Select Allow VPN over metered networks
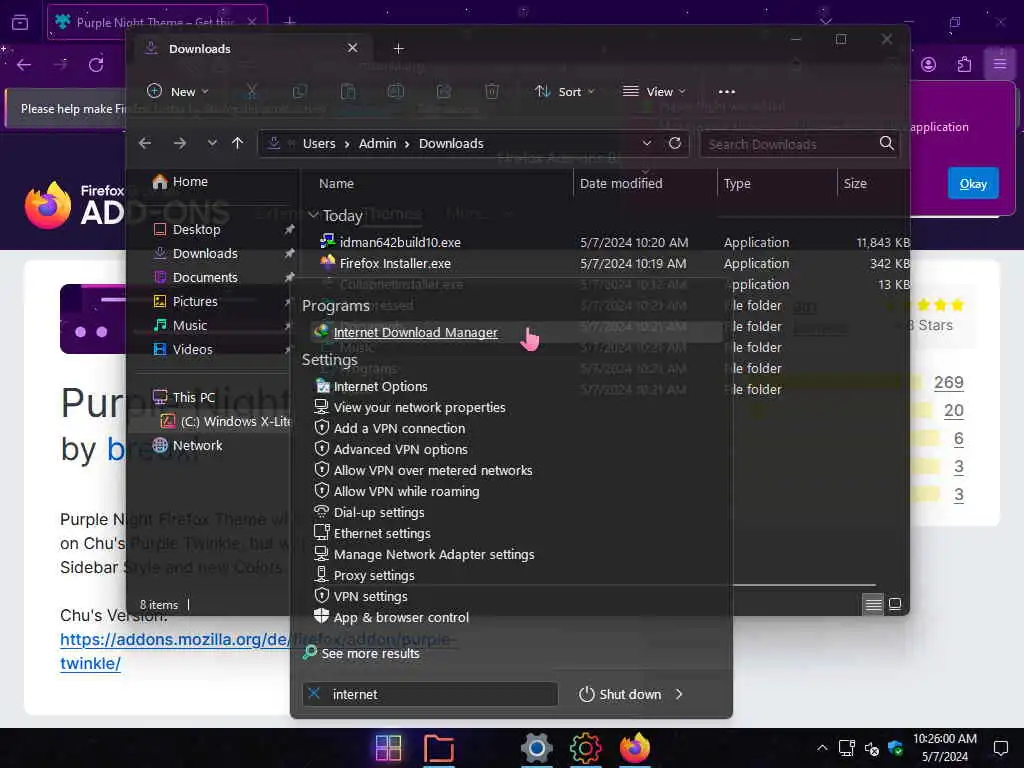Screen dimensions: 1024x768 coord(432,470)
